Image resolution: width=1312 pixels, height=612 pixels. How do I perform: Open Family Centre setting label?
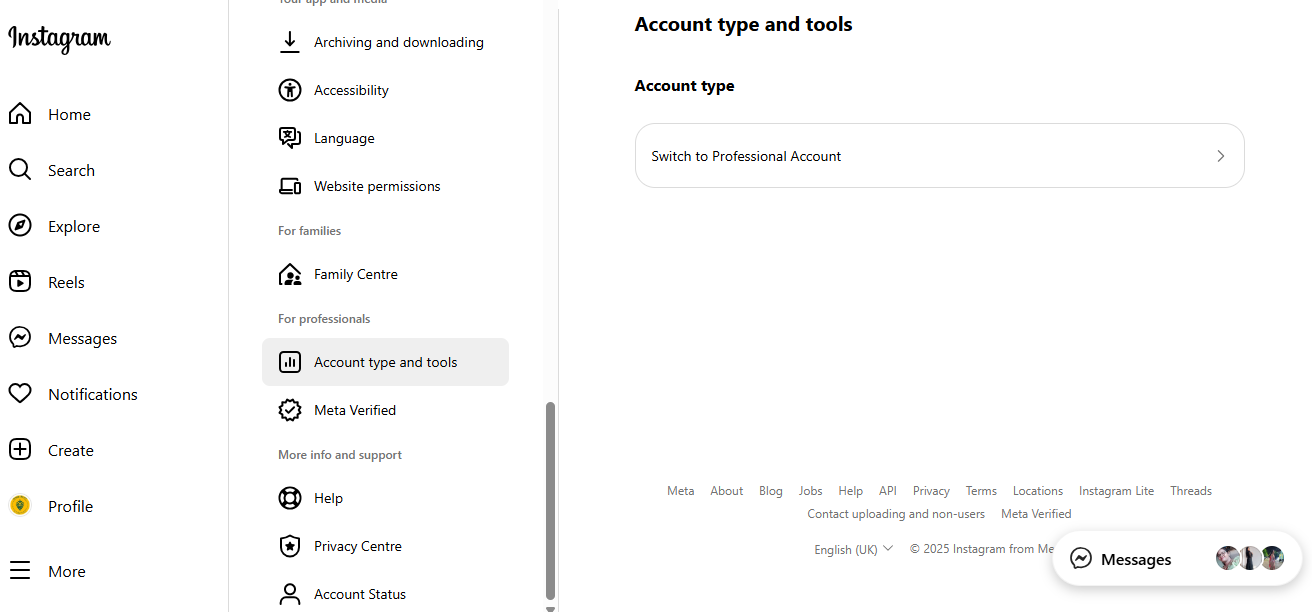click(356, 274)
